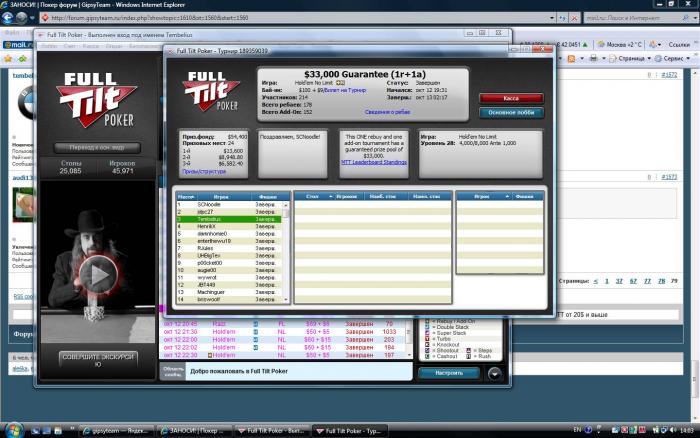
Task: Select player stpc27 in the standings list
Action: tap(229, 212)
